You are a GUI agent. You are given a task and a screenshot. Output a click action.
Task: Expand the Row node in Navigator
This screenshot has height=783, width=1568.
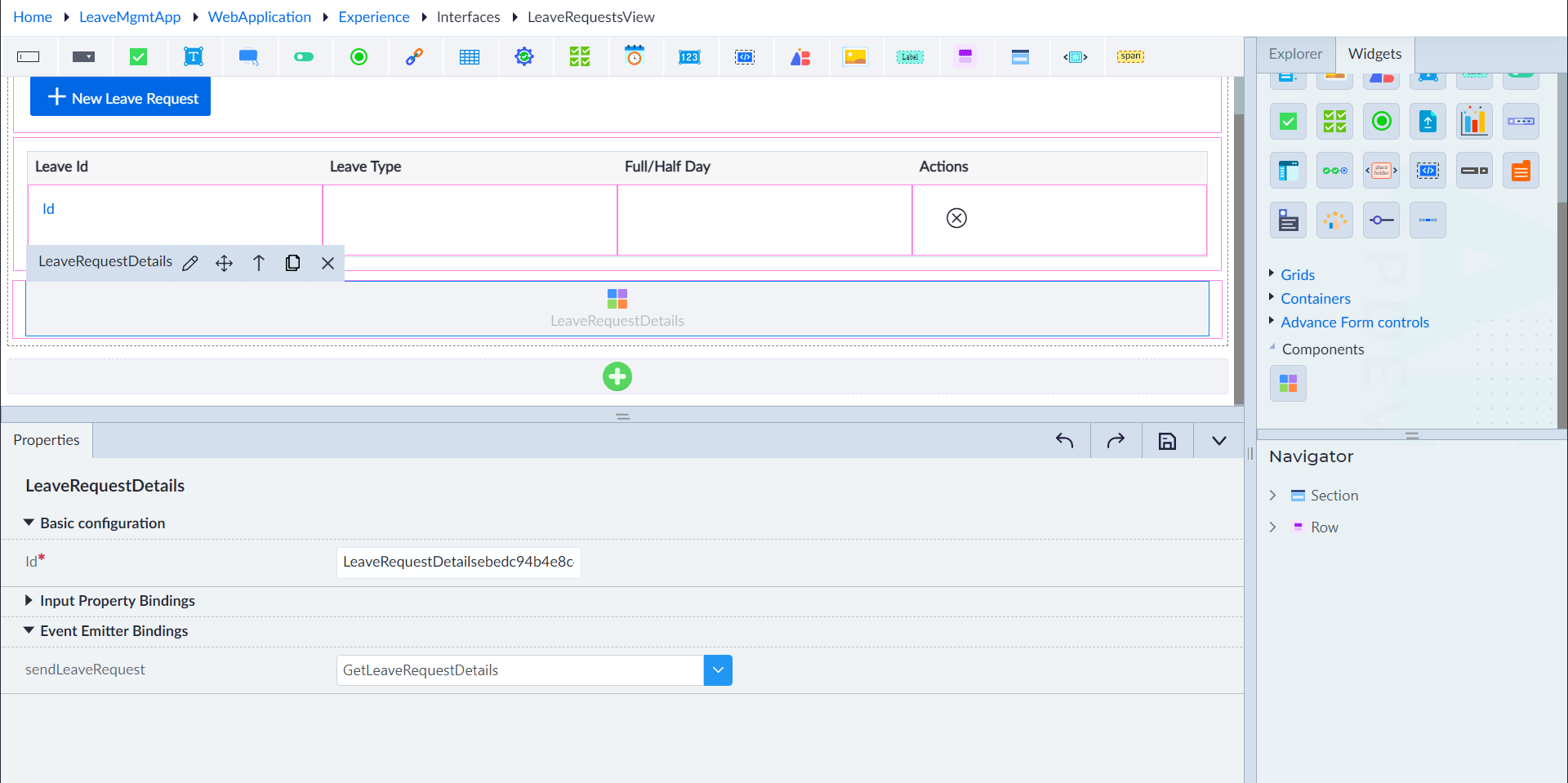coord(1272,527)
